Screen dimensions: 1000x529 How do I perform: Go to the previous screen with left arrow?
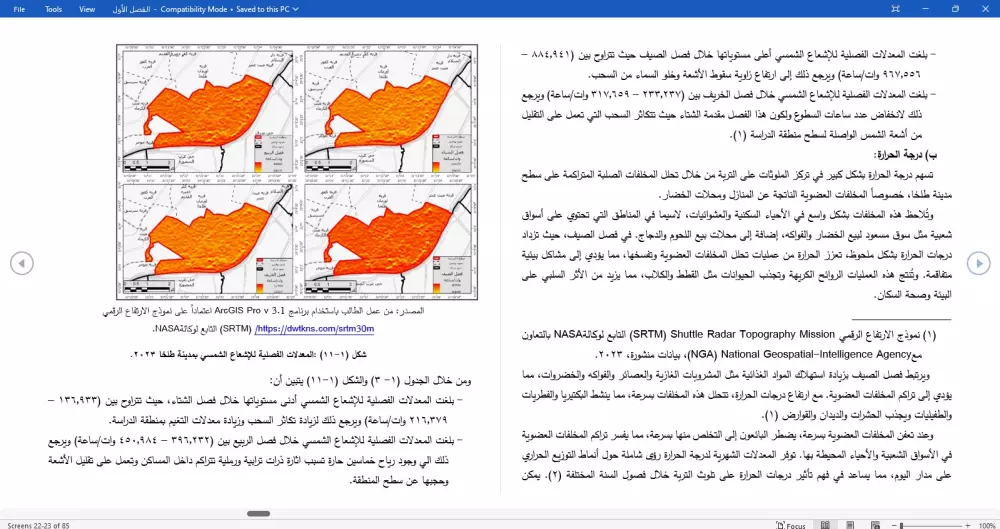coord(22,263)
